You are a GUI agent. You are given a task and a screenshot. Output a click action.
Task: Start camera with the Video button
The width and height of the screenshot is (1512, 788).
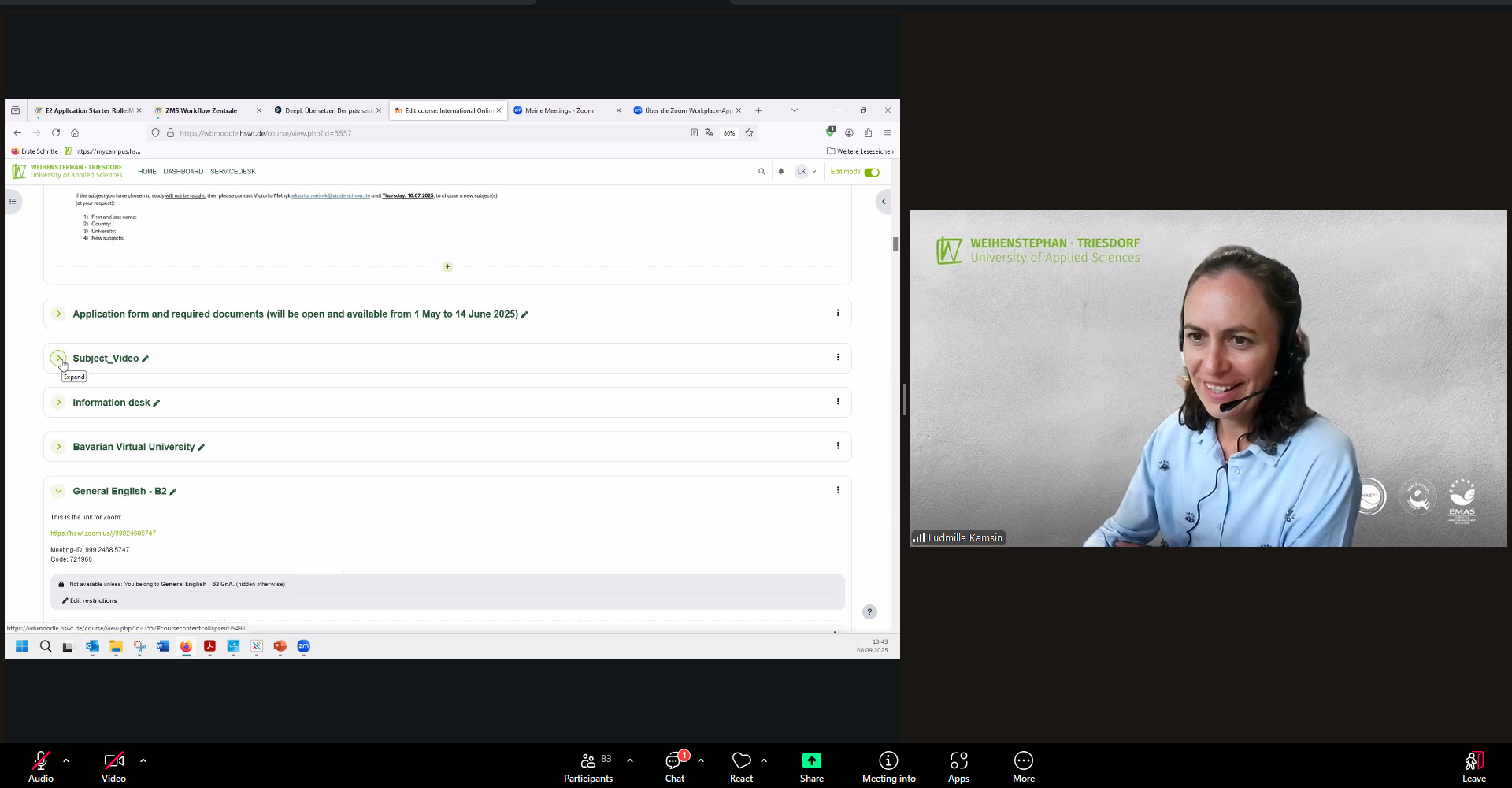tap(113, 766)
